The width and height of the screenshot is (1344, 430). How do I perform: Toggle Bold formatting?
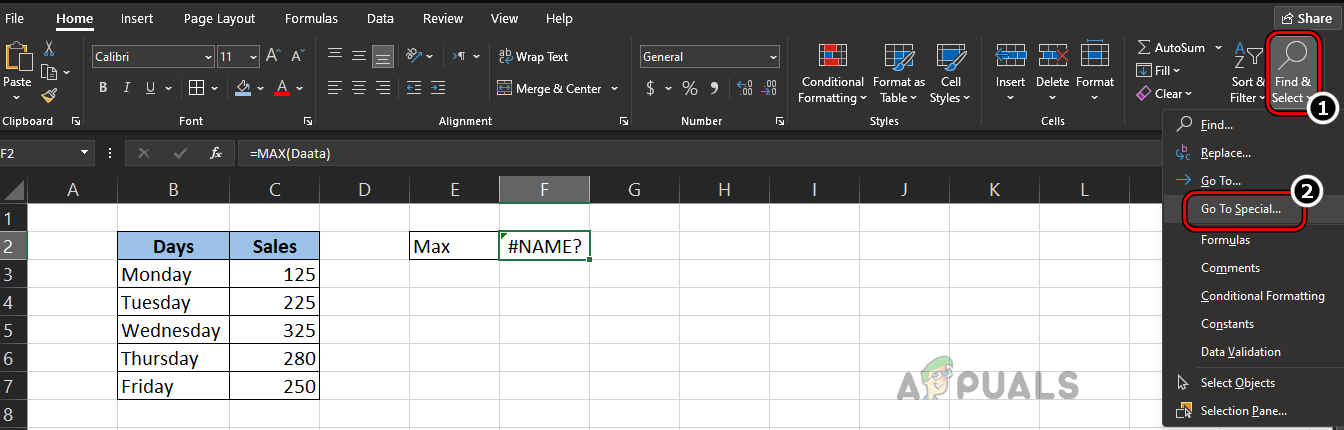tap(103, 88)
